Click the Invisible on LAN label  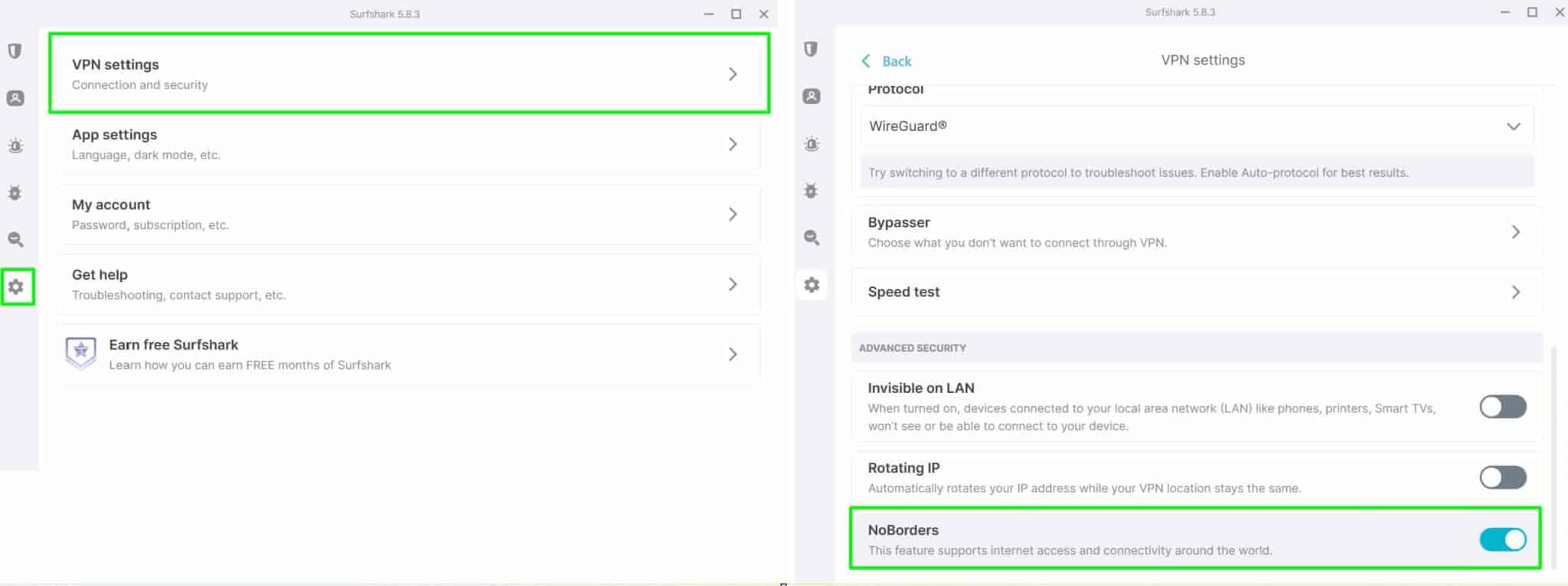click(921, 388)
